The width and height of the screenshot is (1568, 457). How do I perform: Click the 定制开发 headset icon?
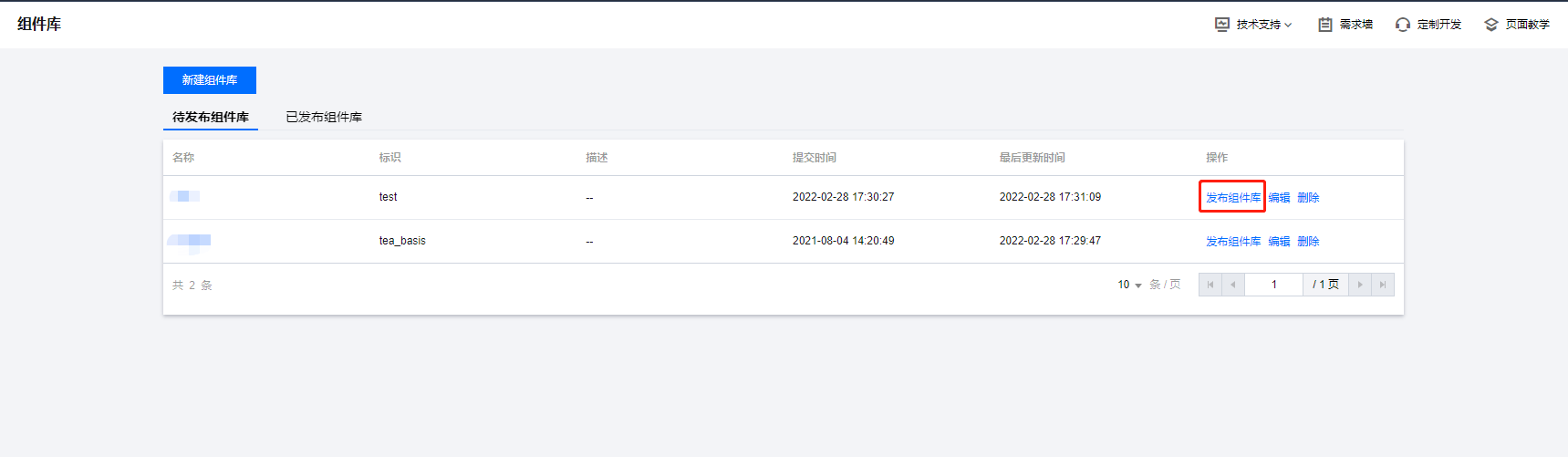tap(1403, 25)
